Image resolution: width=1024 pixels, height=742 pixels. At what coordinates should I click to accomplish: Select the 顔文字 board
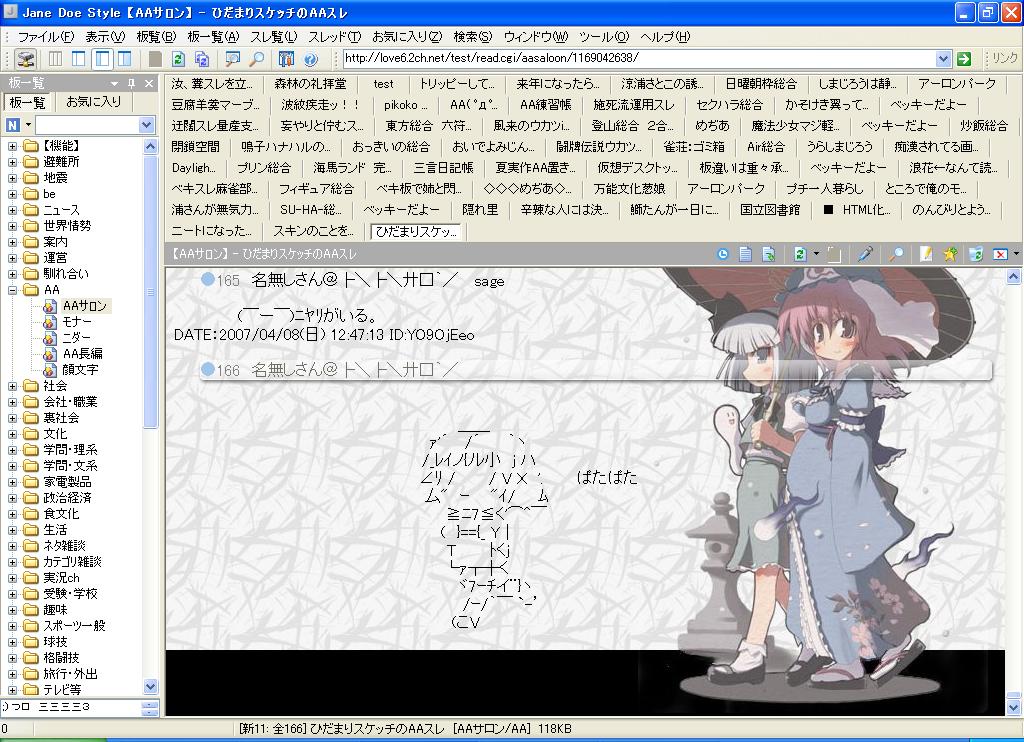(x=80, y=370)
